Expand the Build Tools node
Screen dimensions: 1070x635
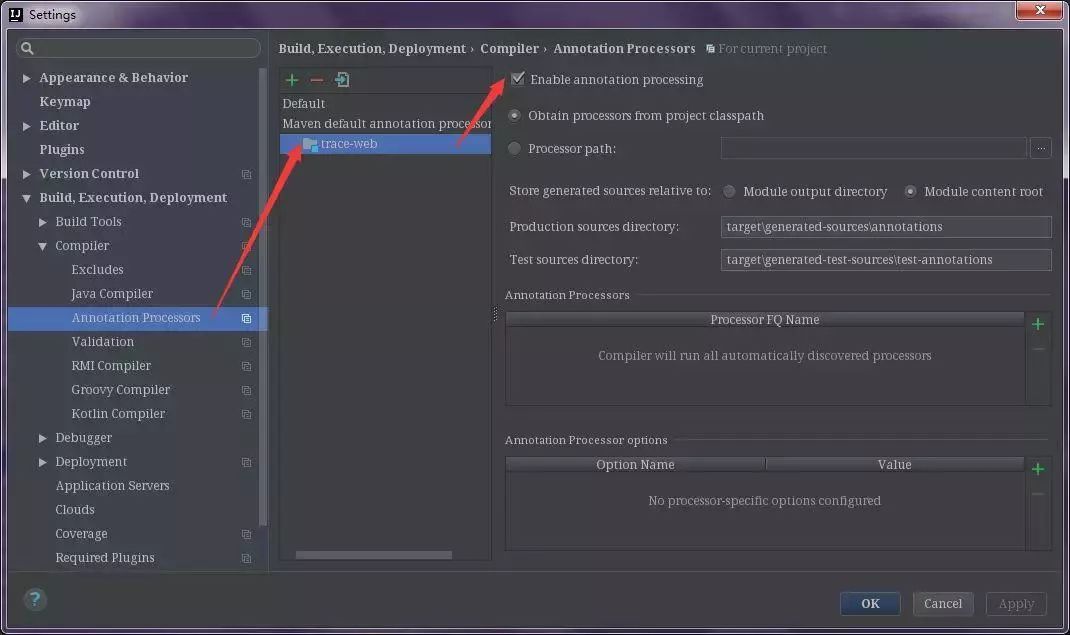43,222
